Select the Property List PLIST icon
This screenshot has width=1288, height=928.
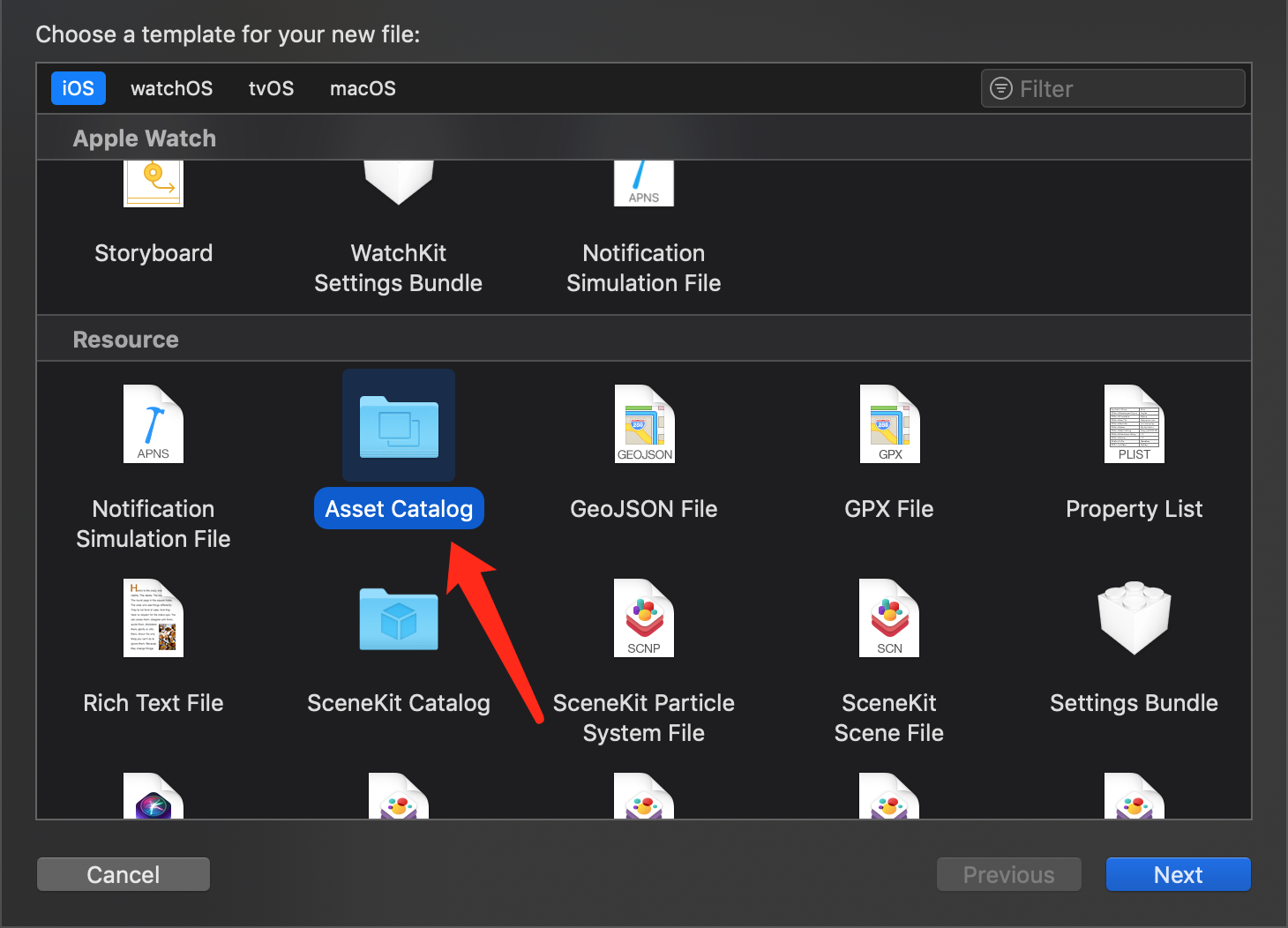pos(1134,424)
